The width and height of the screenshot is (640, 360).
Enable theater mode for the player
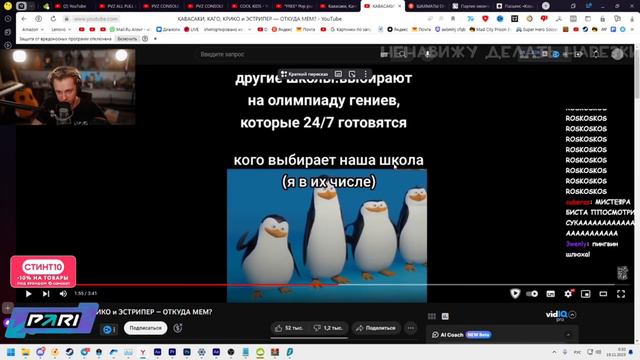[x=603, y=294]
